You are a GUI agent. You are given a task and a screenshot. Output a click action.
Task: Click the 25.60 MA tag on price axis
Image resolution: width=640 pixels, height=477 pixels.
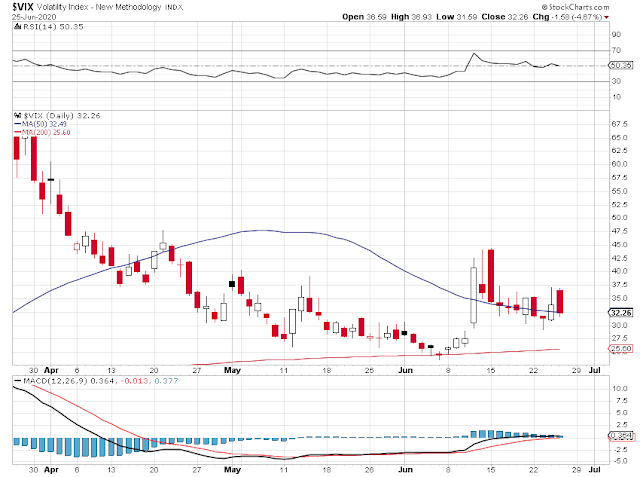click(621, 349)
